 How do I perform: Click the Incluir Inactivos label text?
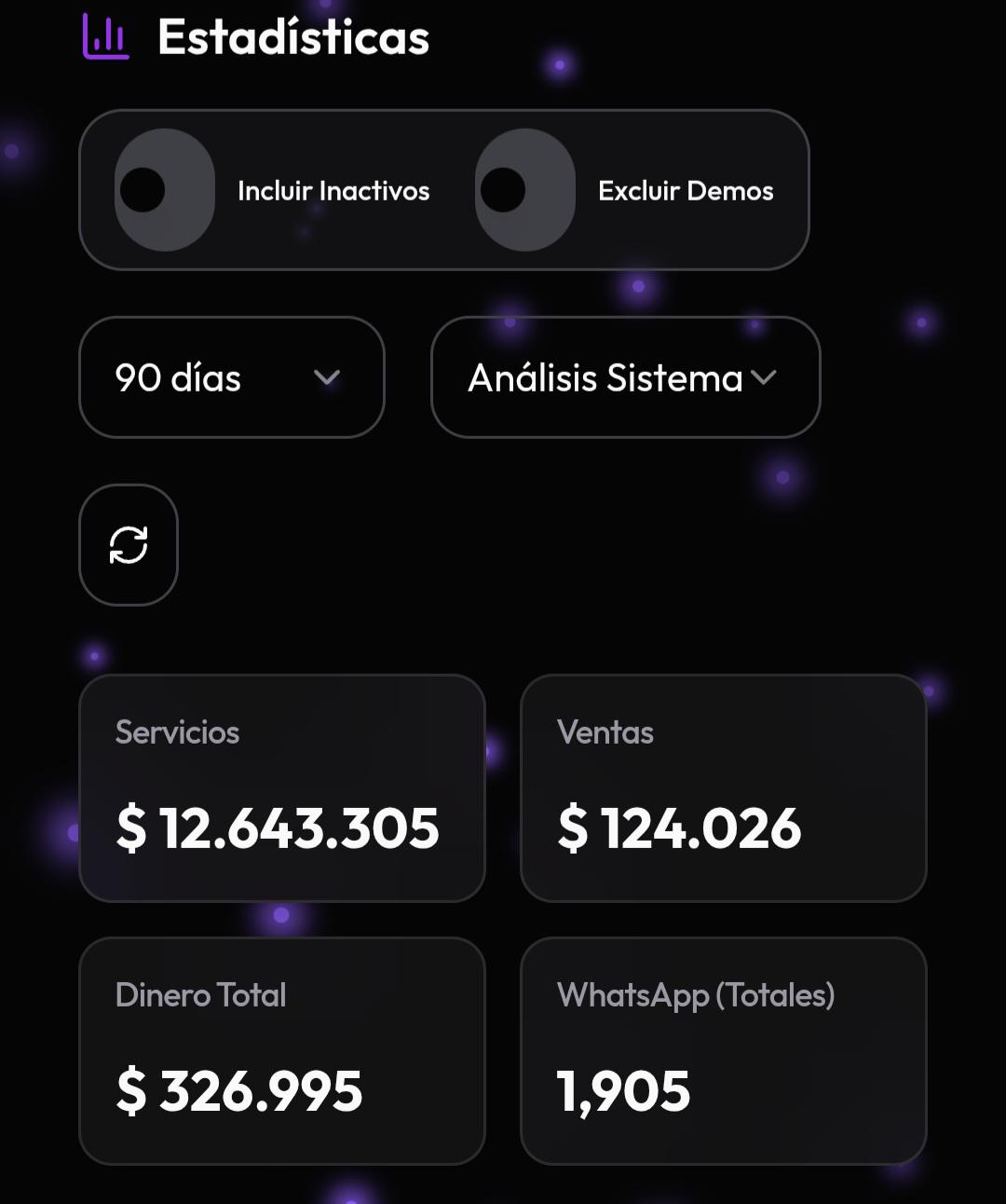coord(333,191)
